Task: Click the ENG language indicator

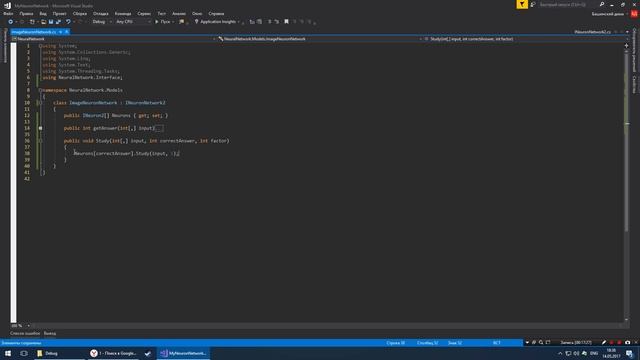Action: pyautogui.click(x=594, y=353)
